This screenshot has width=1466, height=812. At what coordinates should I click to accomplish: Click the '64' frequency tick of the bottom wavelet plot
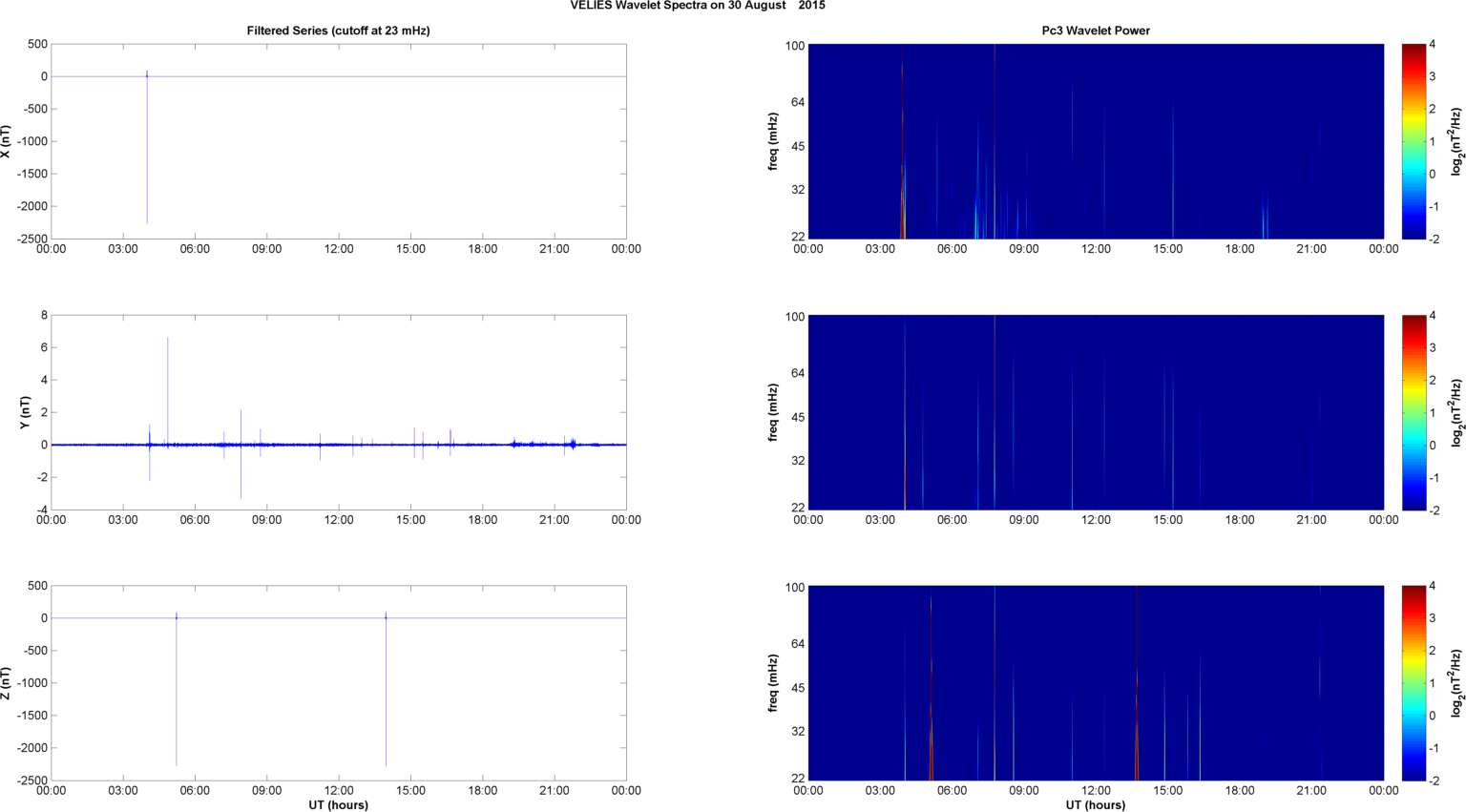click(x=798, y=644)
